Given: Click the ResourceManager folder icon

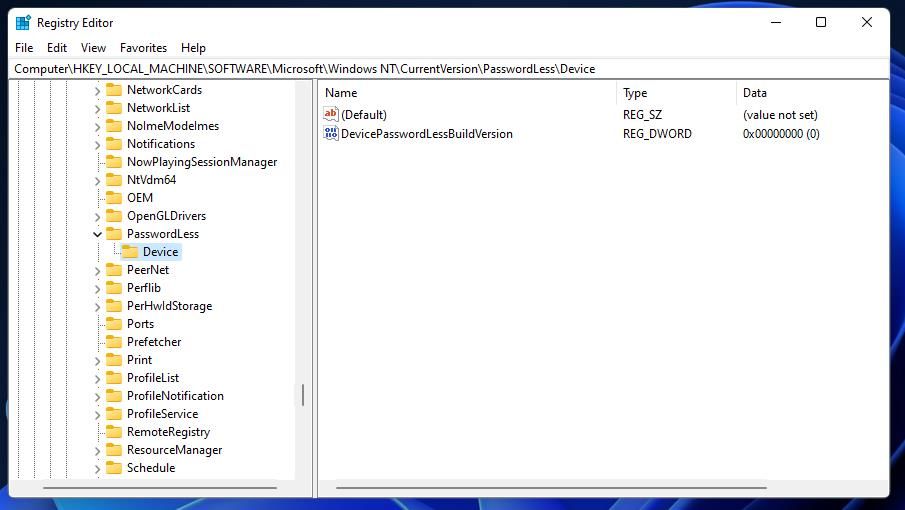Looking at the screenshot, I should [x=114, y=449].
